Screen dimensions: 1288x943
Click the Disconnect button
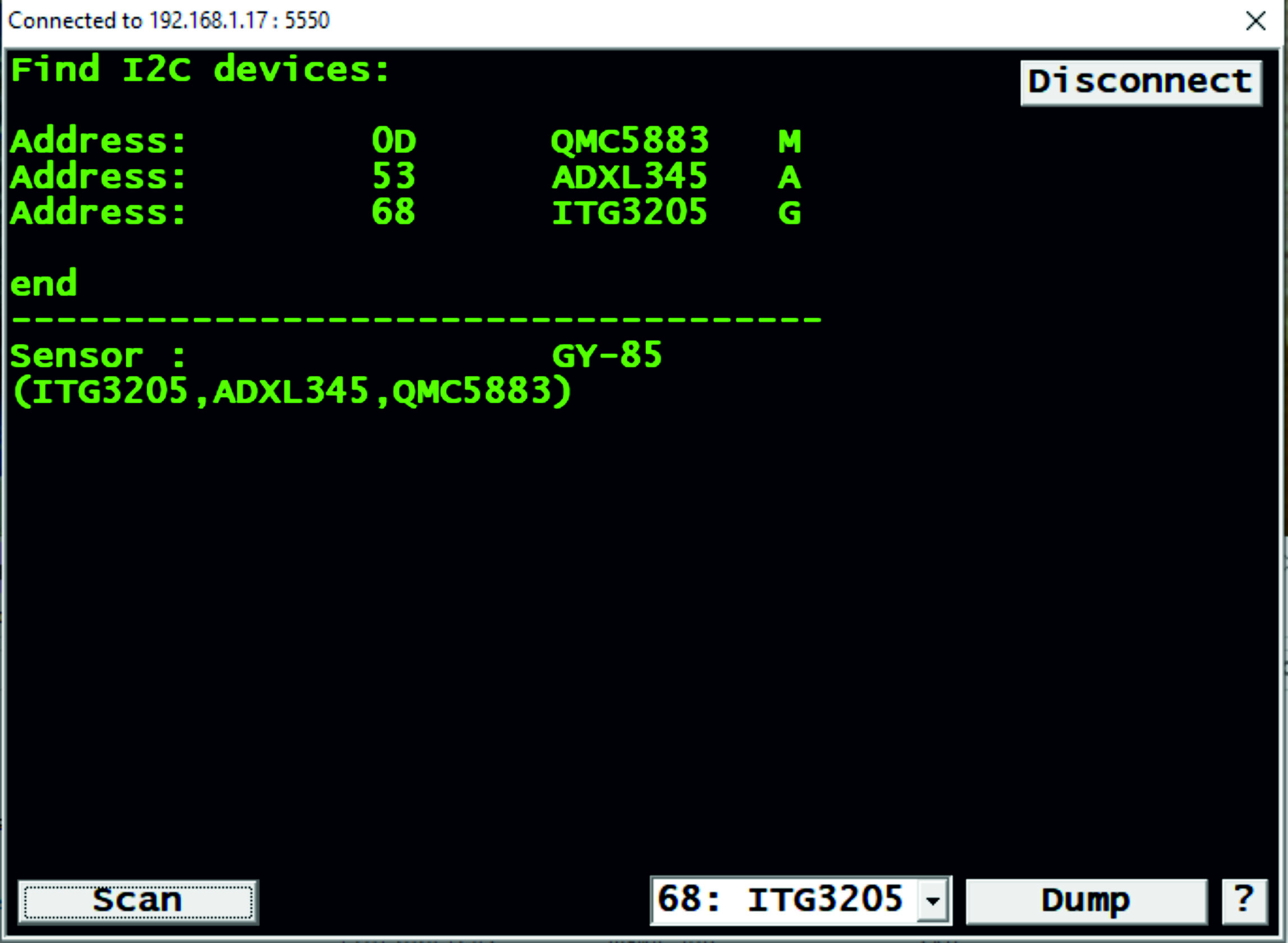click(x=1142, y=84)
